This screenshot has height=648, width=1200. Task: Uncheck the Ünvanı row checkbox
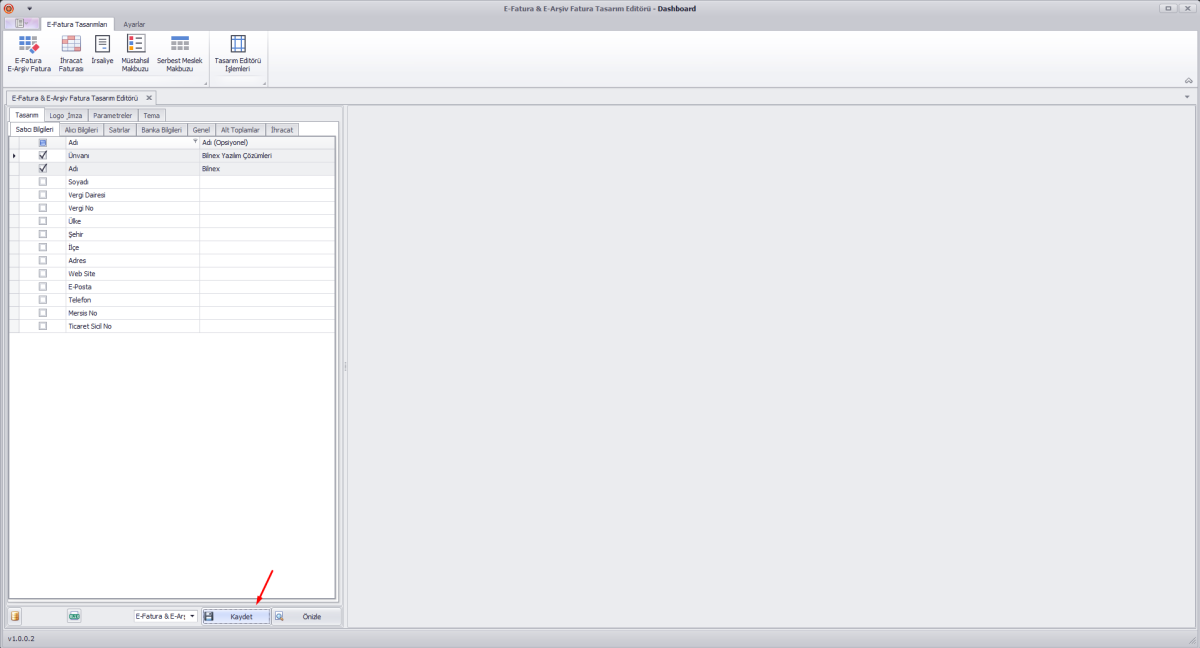pos(43,156)
